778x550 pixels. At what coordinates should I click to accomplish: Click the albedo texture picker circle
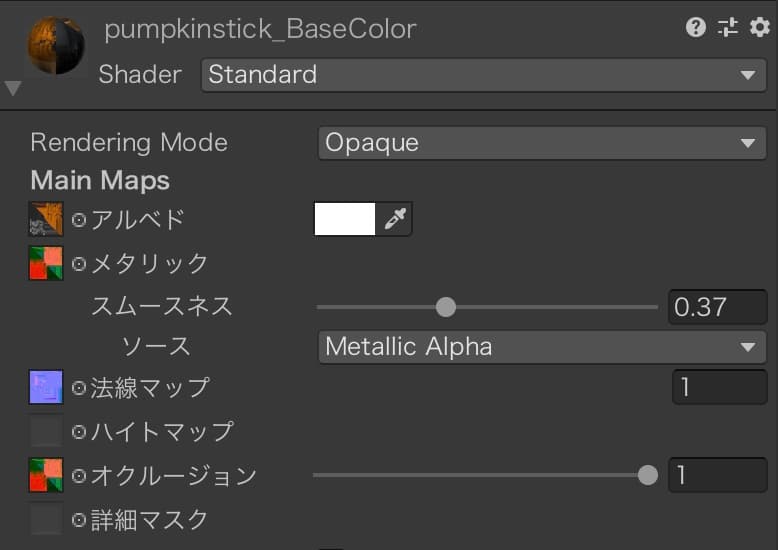tap(79, 219)
